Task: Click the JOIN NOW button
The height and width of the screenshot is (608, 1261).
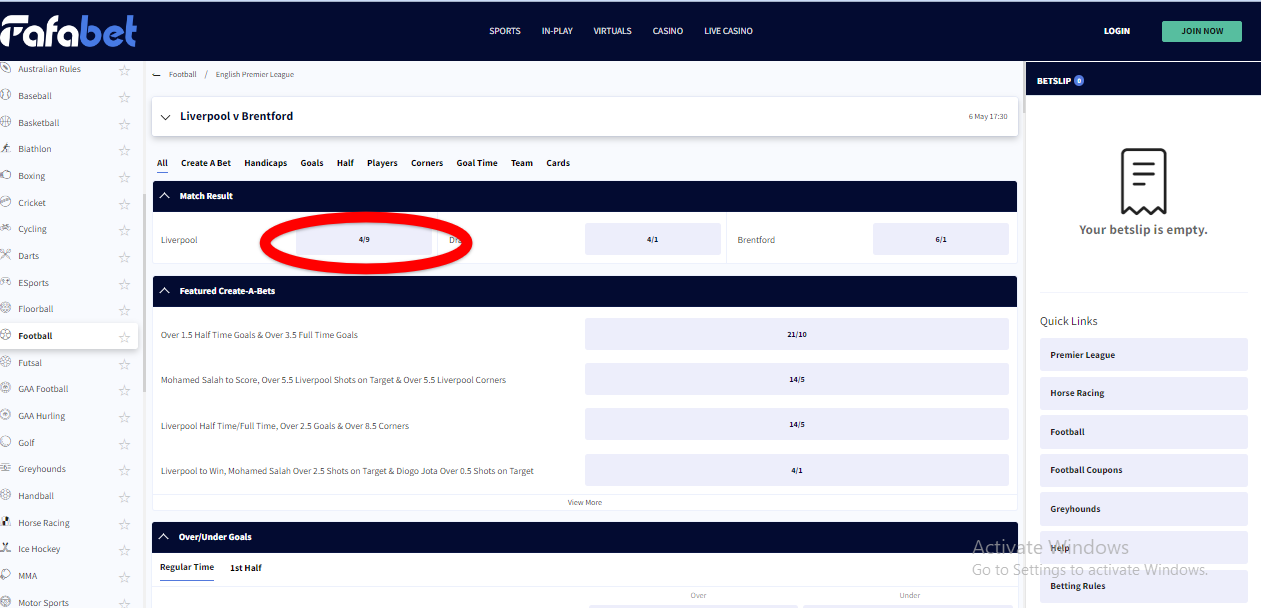Action: (1202, 31)
